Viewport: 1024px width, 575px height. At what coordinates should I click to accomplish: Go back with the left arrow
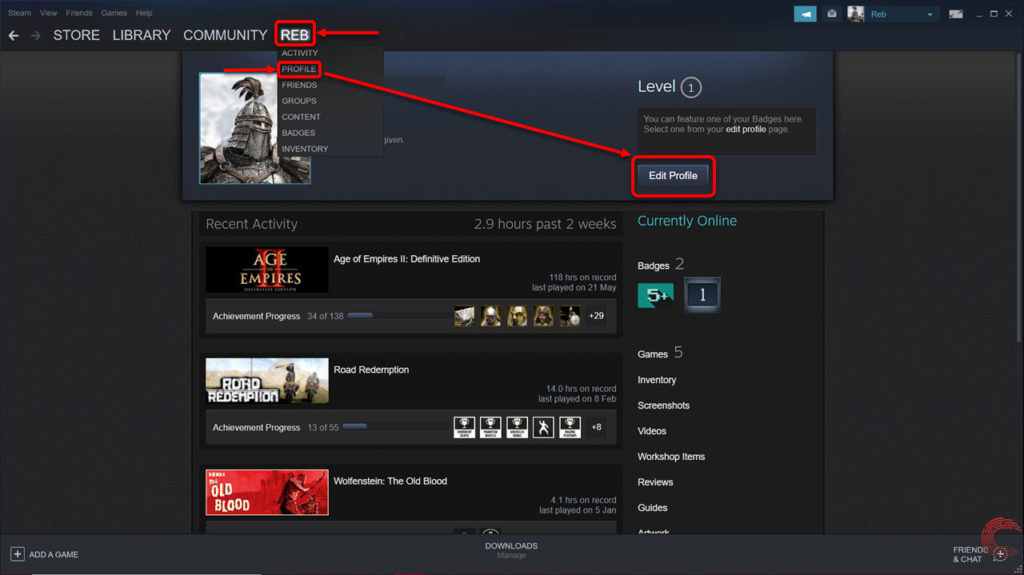[14, 35]
